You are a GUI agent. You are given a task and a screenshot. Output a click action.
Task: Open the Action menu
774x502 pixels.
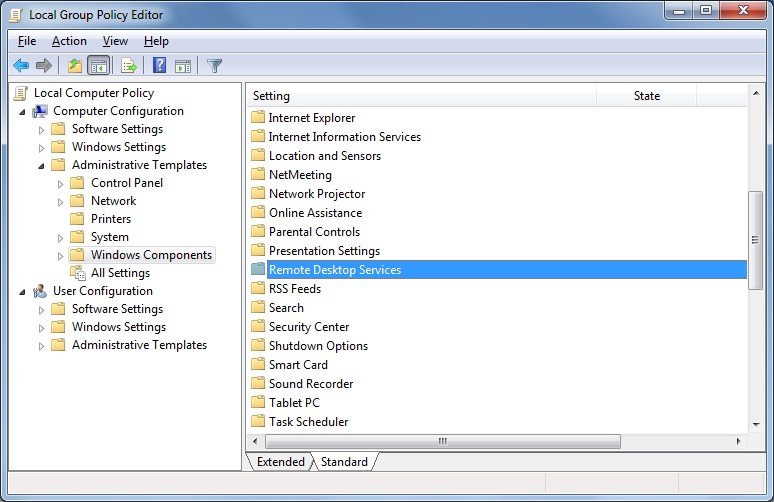point(69,41)
